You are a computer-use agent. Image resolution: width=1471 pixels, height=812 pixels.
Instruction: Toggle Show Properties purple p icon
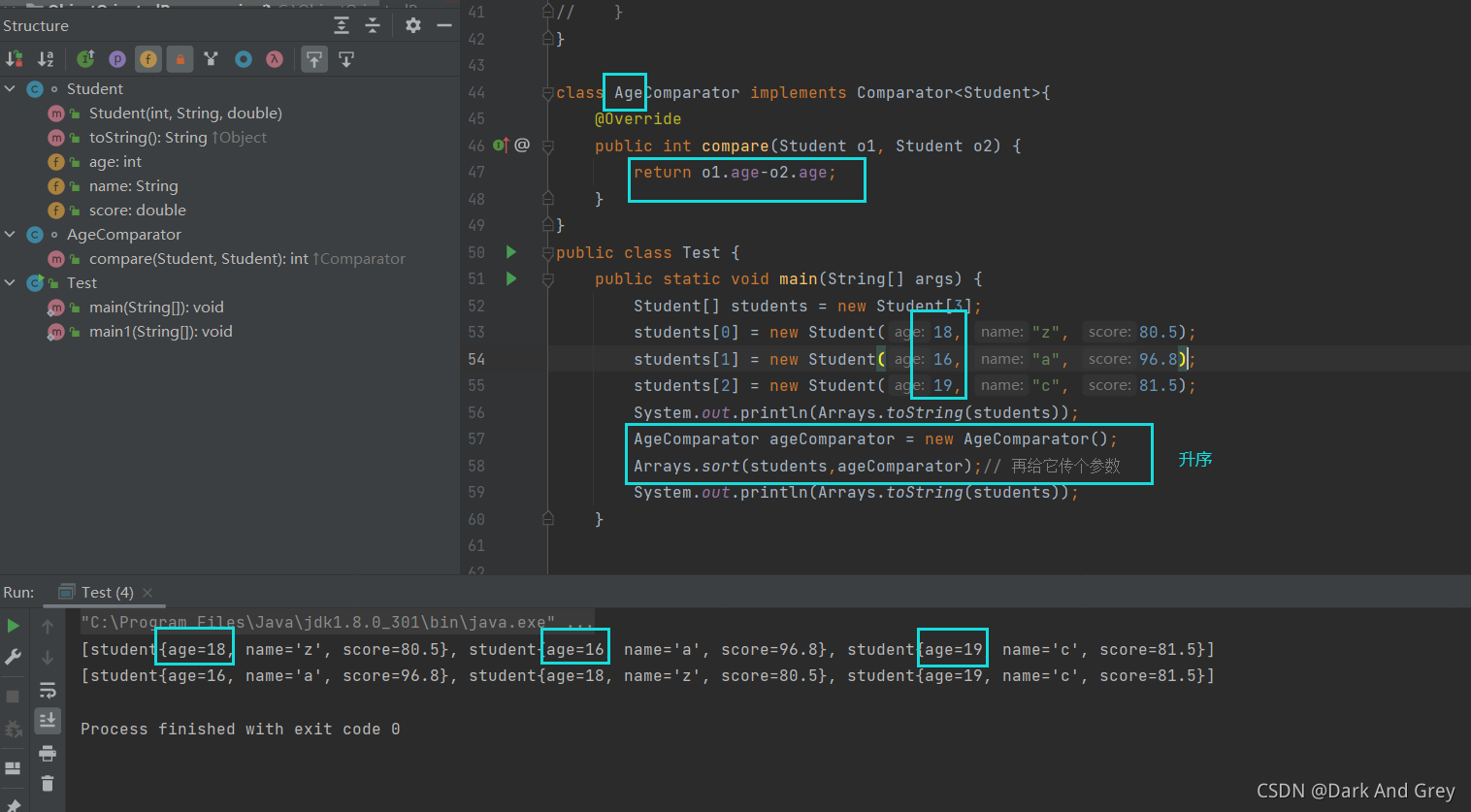click(117, 59)
